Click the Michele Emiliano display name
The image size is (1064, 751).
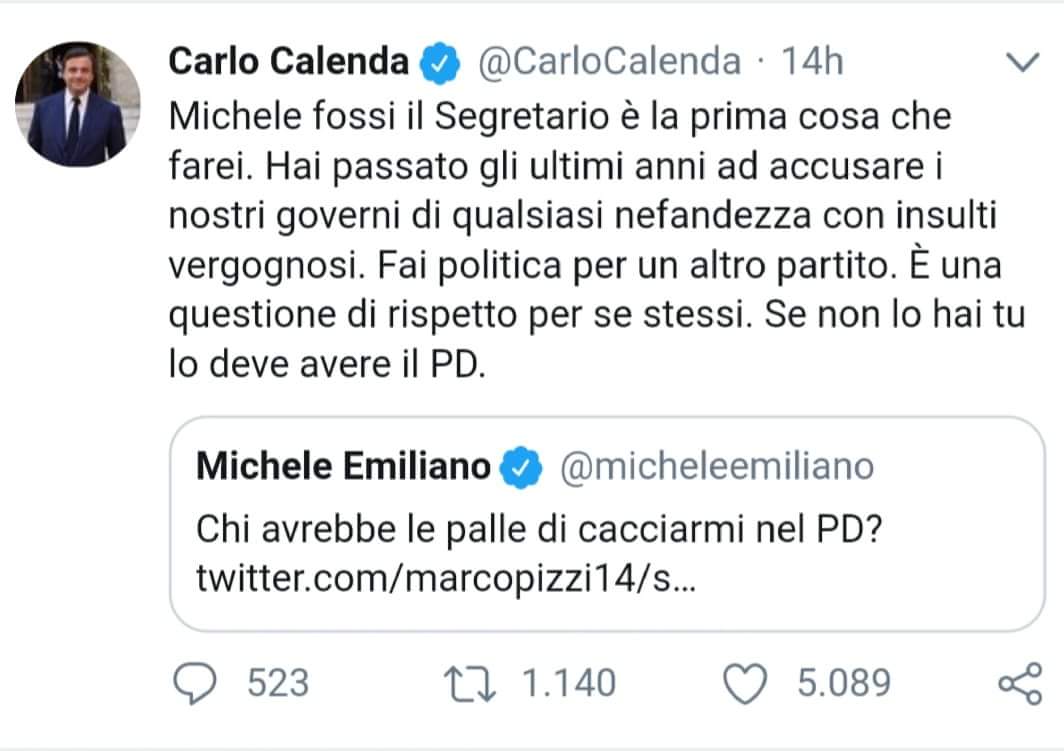click(344, 466)
